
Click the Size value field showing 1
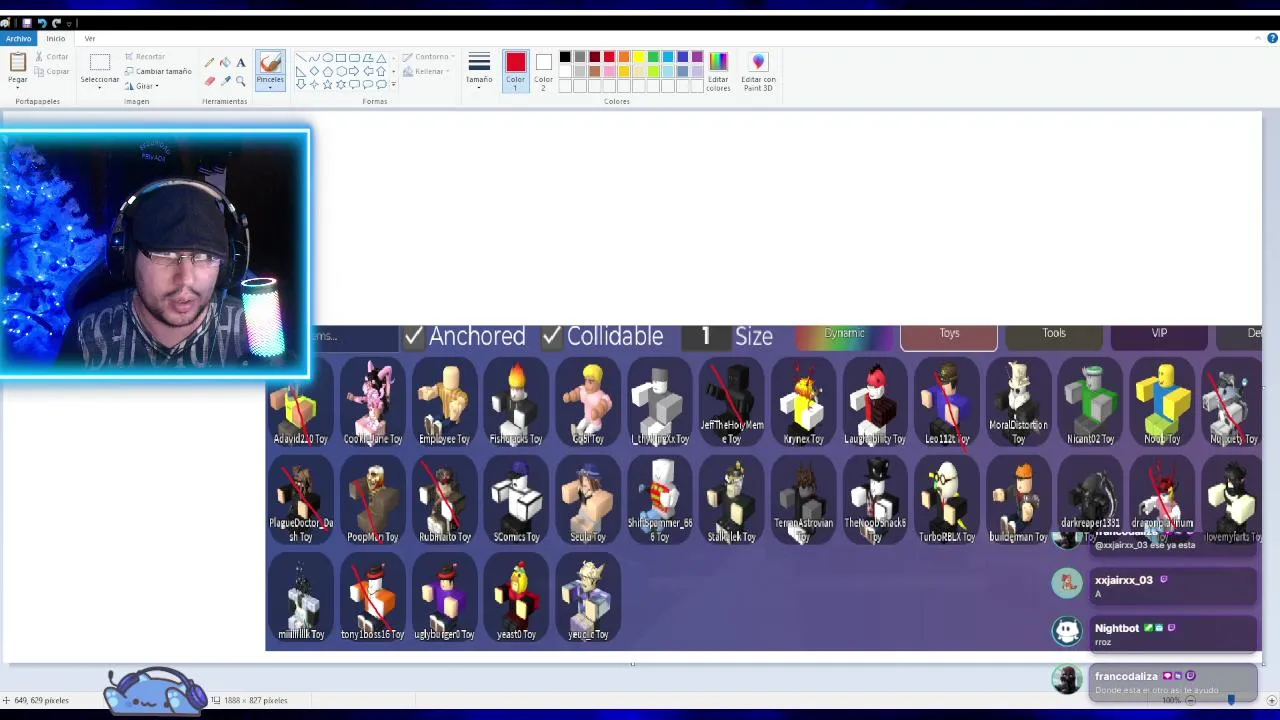point(705,337)
